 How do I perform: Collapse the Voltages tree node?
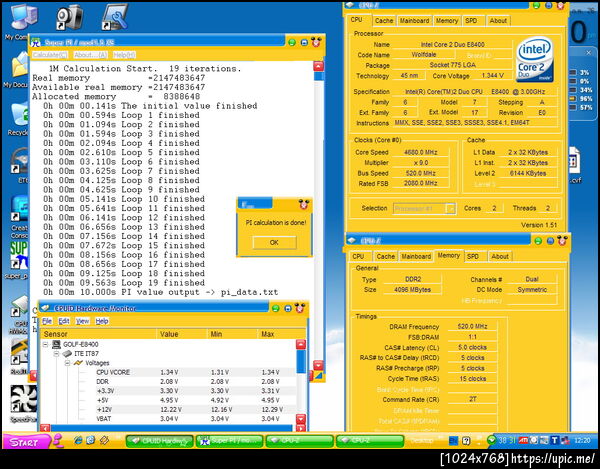(67, 363)
